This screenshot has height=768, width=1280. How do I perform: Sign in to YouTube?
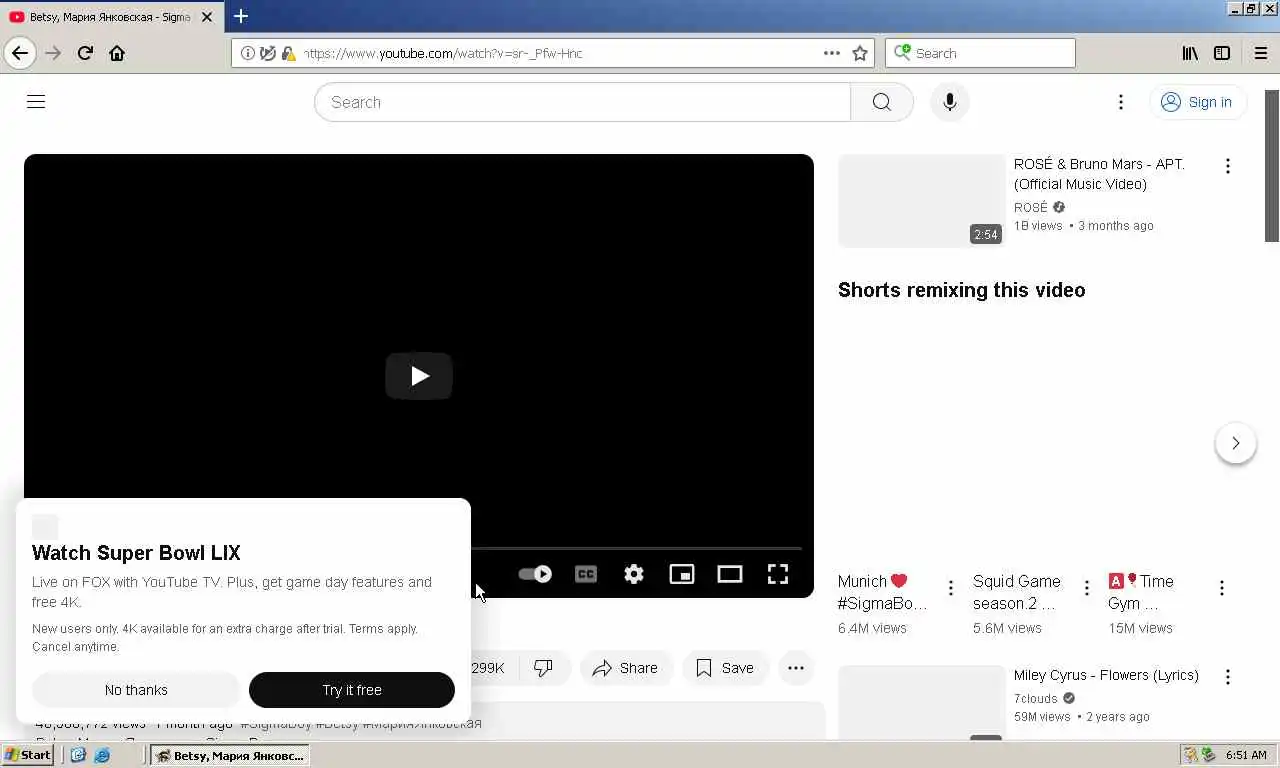(x=1197, y=102)
